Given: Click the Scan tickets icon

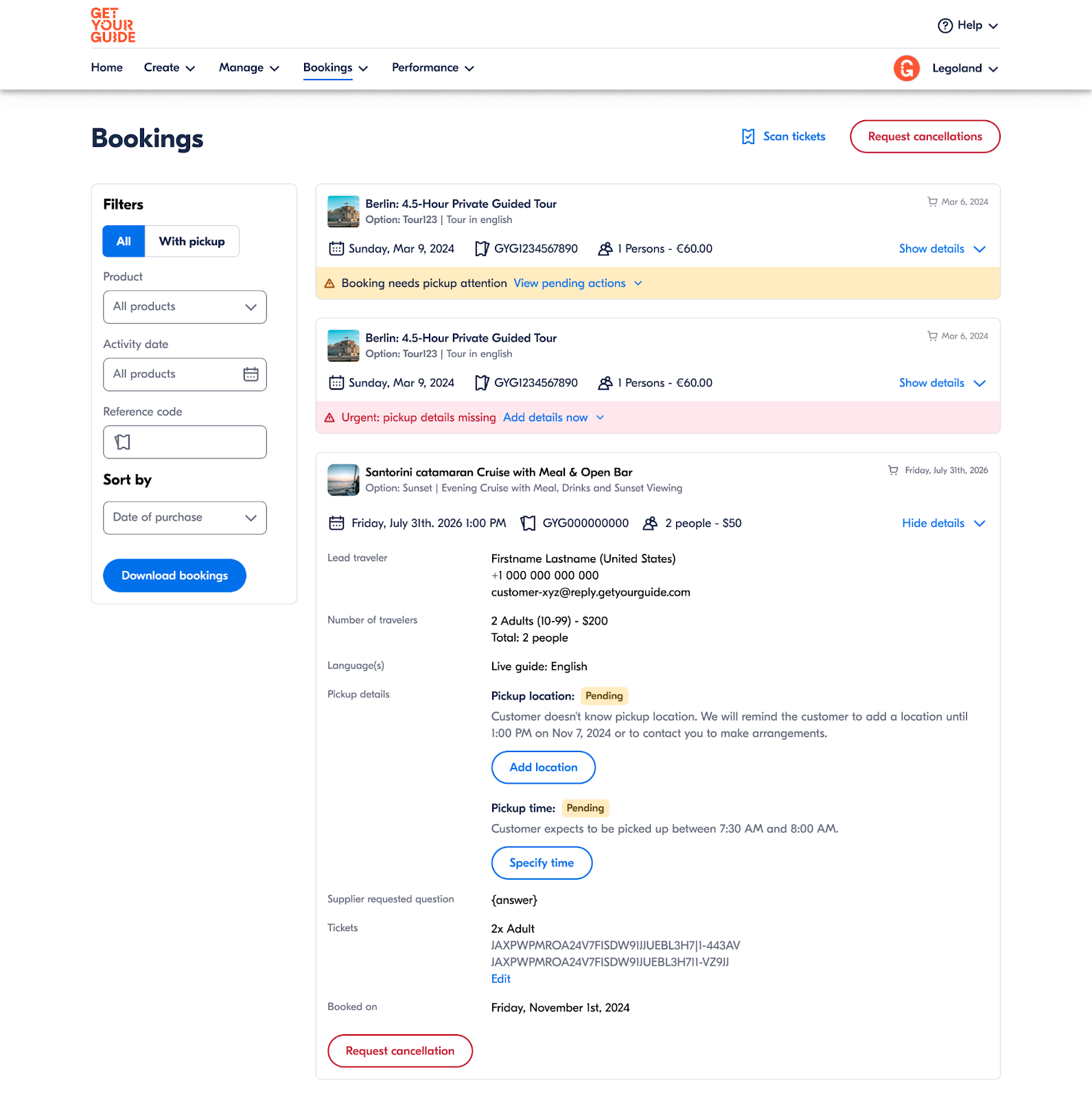Looking at the screenshot, I should 748,137.
